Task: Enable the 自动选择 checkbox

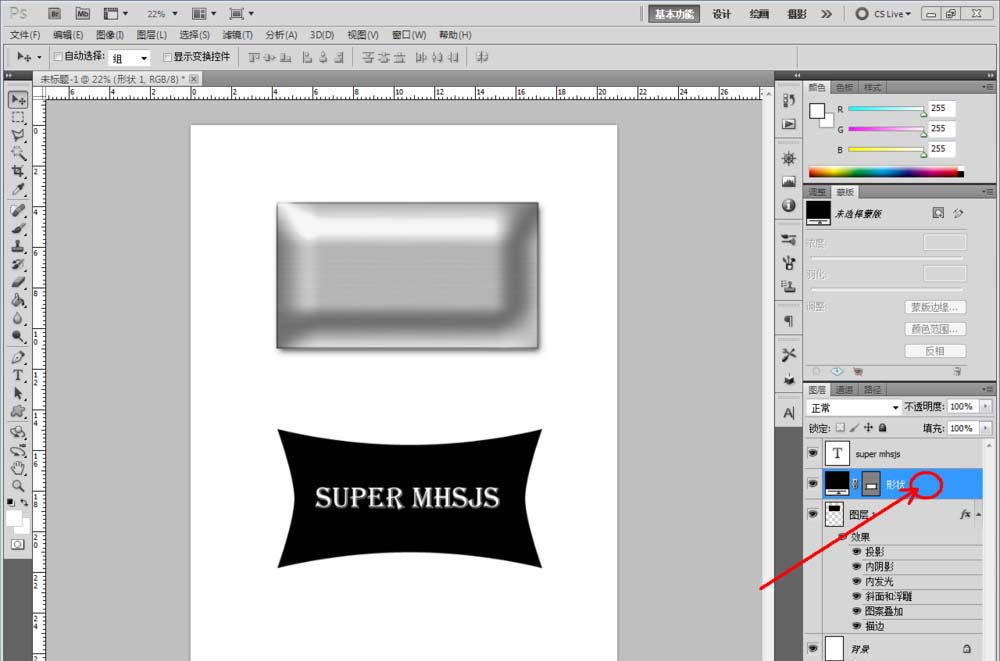Action: coord(58,57)
